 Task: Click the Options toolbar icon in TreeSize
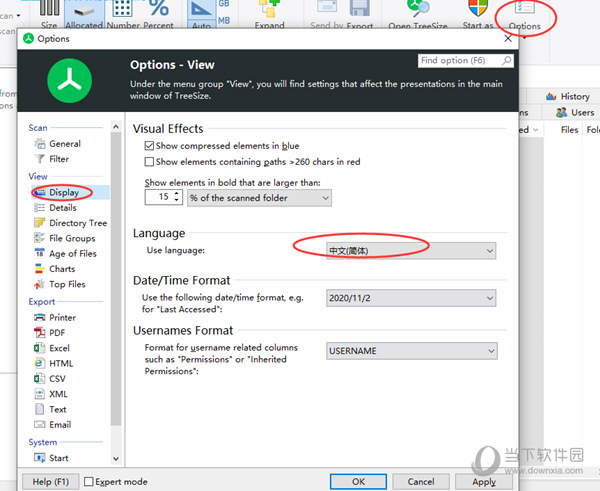click(524, 8)
